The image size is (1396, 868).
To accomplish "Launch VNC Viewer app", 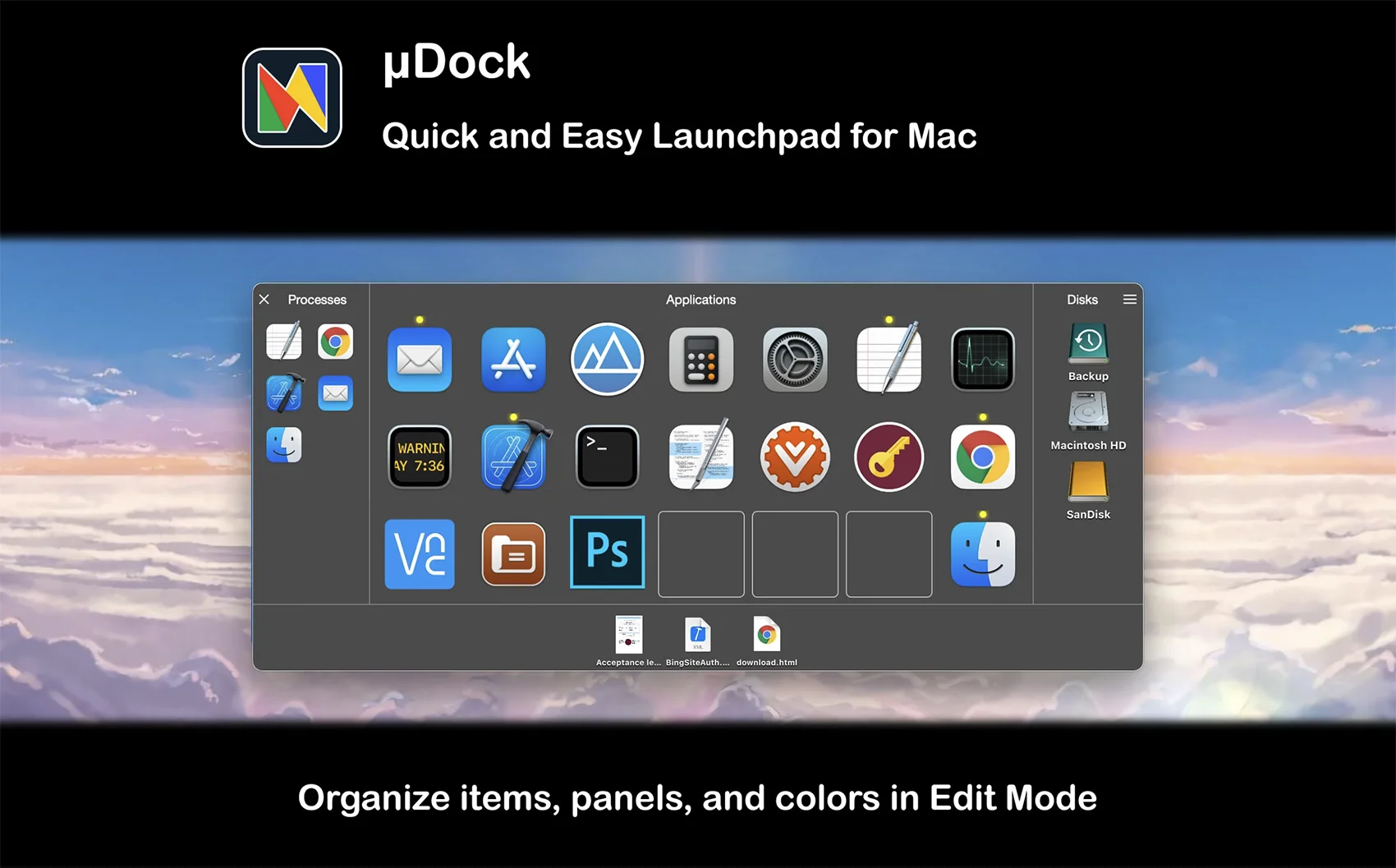I will point(419,554).
